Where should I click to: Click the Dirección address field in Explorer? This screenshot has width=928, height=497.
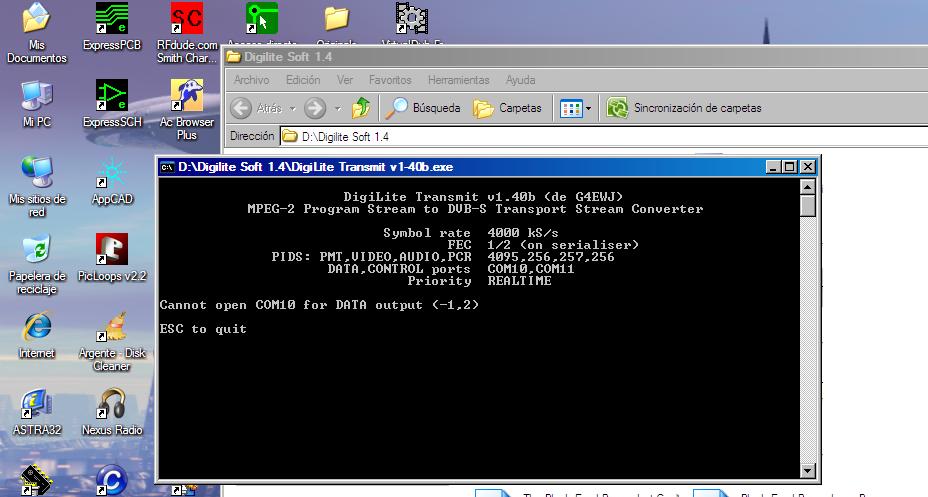coord(604,137)
